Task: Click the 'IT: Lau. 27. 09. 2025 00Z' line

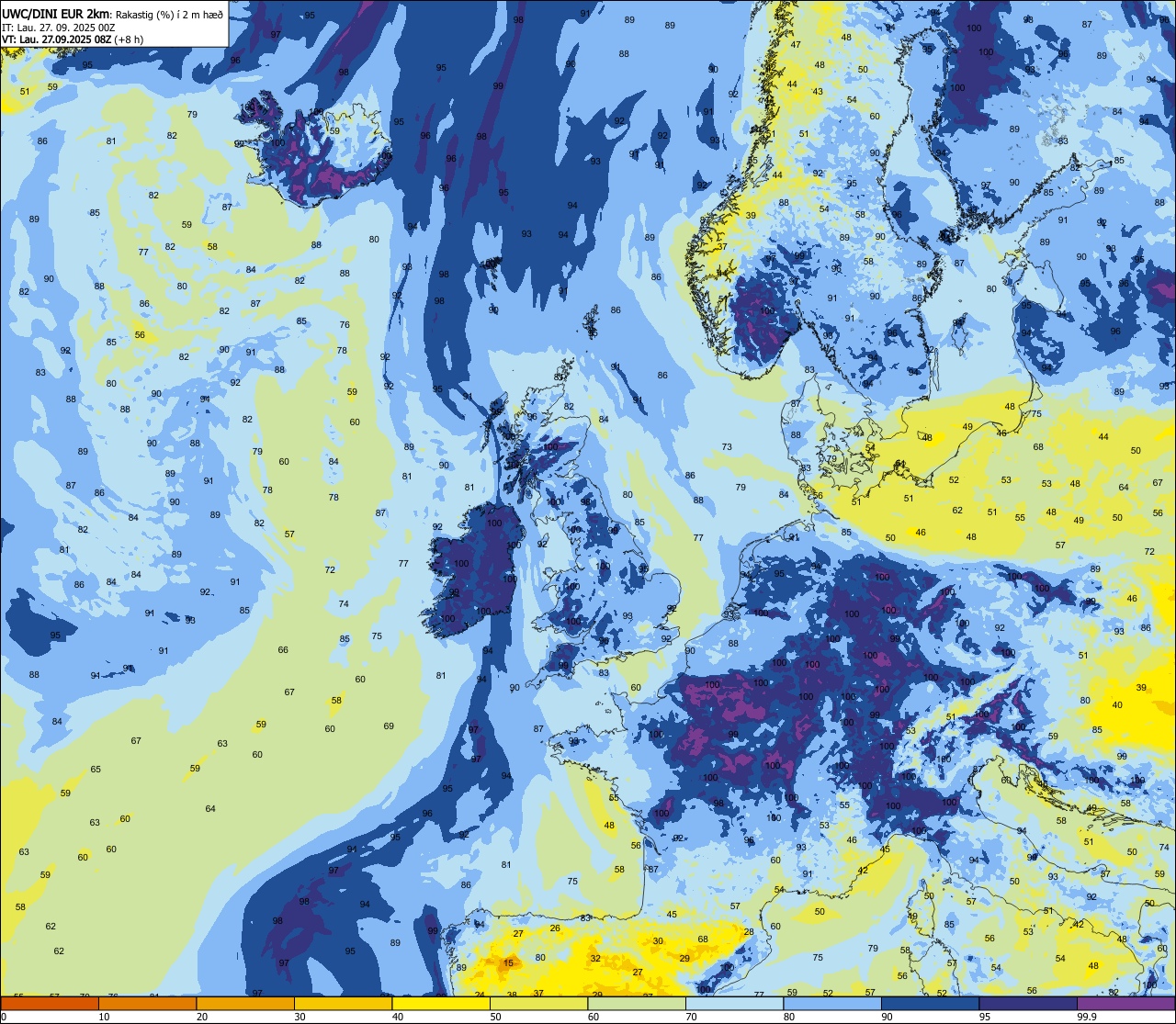Action: coord(58,28)
